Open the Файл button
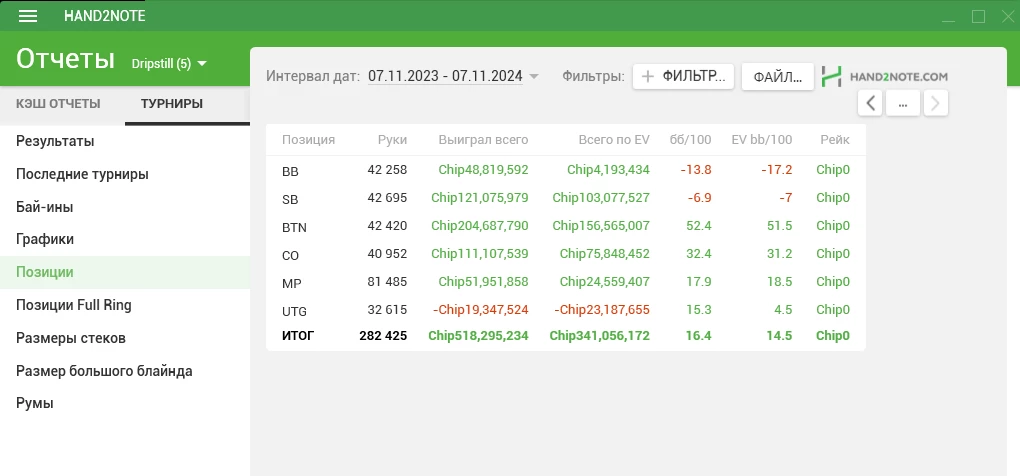This screenshot has height=476, width=1020. [x=777, y=77]
